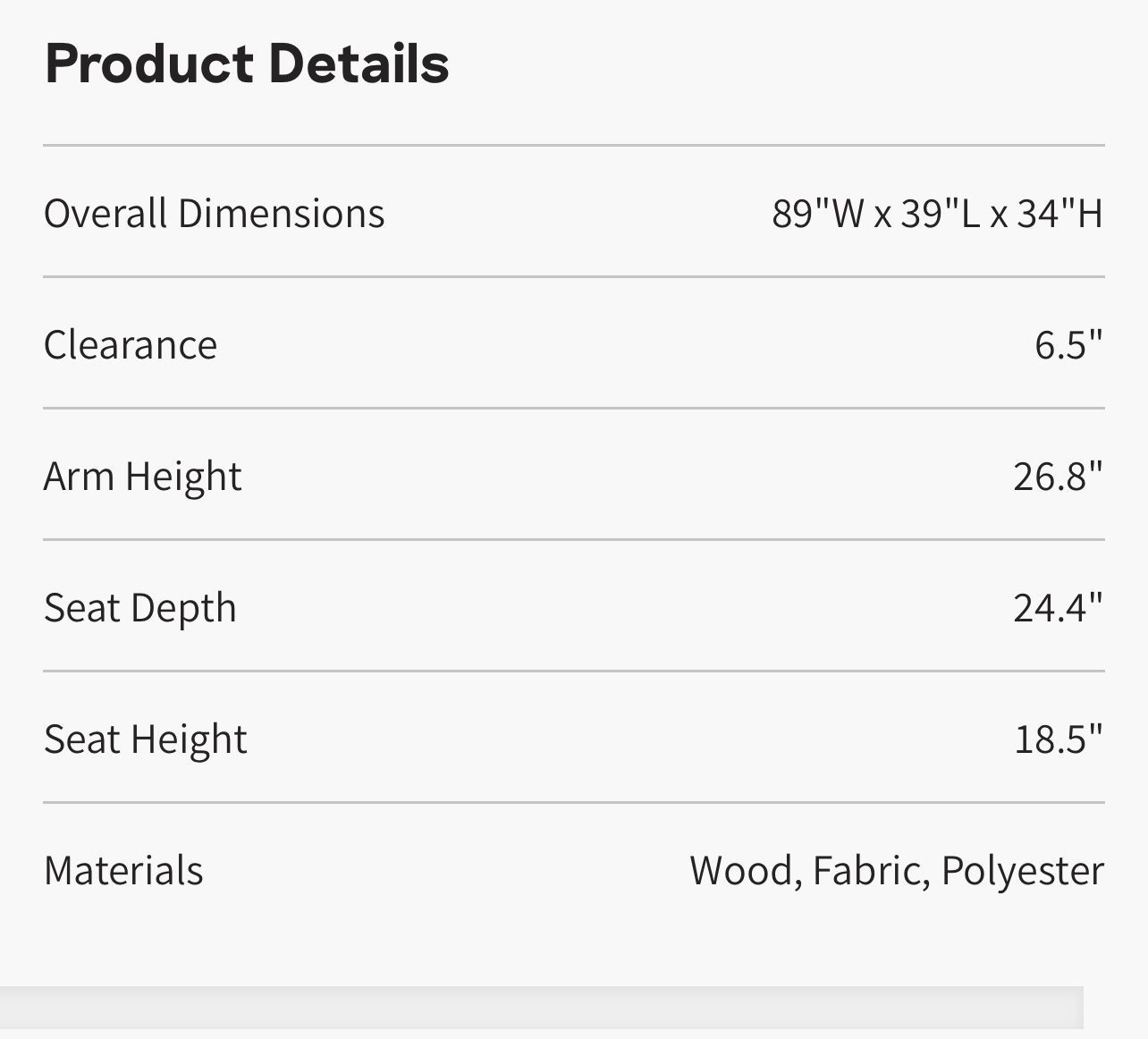Click the 26.8" arm height value
This screenshot has height=1039, width=1148.
point(1058,477)
